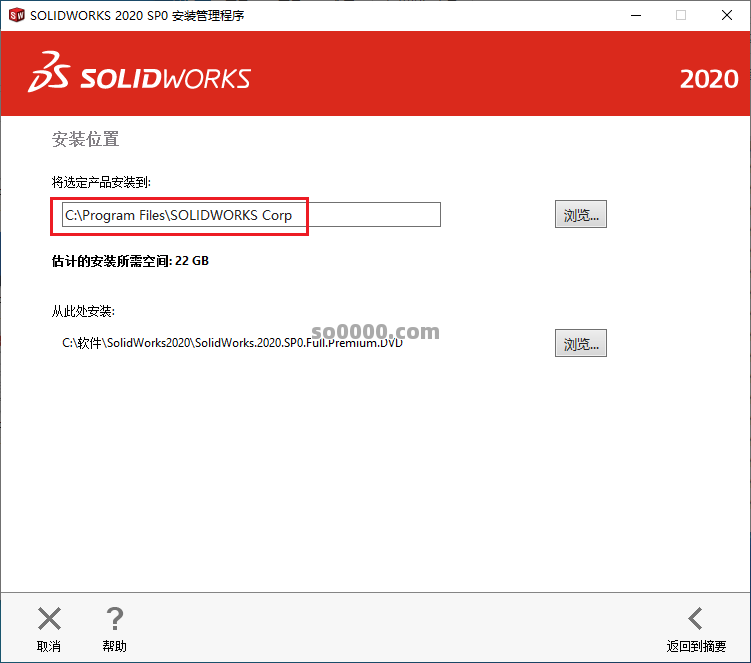Close the installation manager window
The image size is (751, 663).
[727, 15]
